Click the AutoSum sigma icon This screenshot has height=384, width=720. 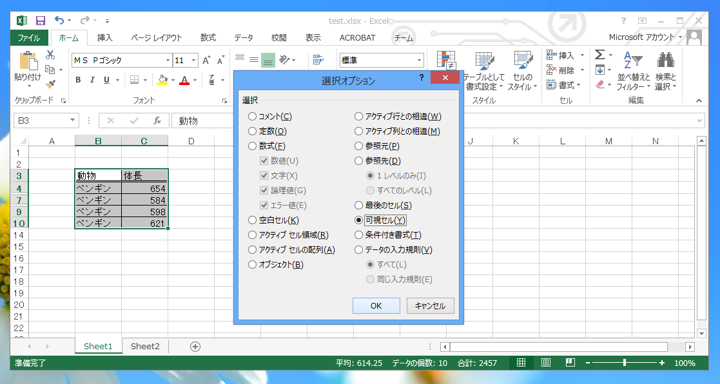(x=600, y=55)
